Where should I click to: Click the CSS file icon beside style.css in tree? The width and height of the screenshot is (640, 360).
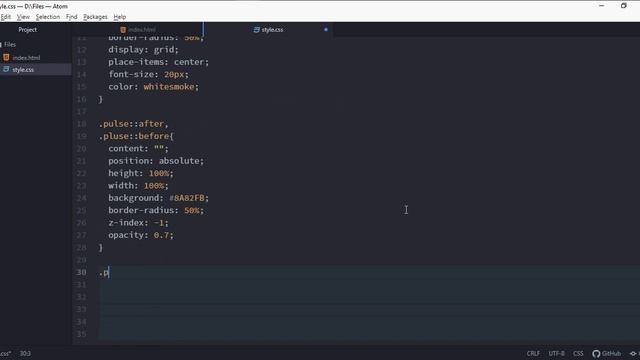6,69
